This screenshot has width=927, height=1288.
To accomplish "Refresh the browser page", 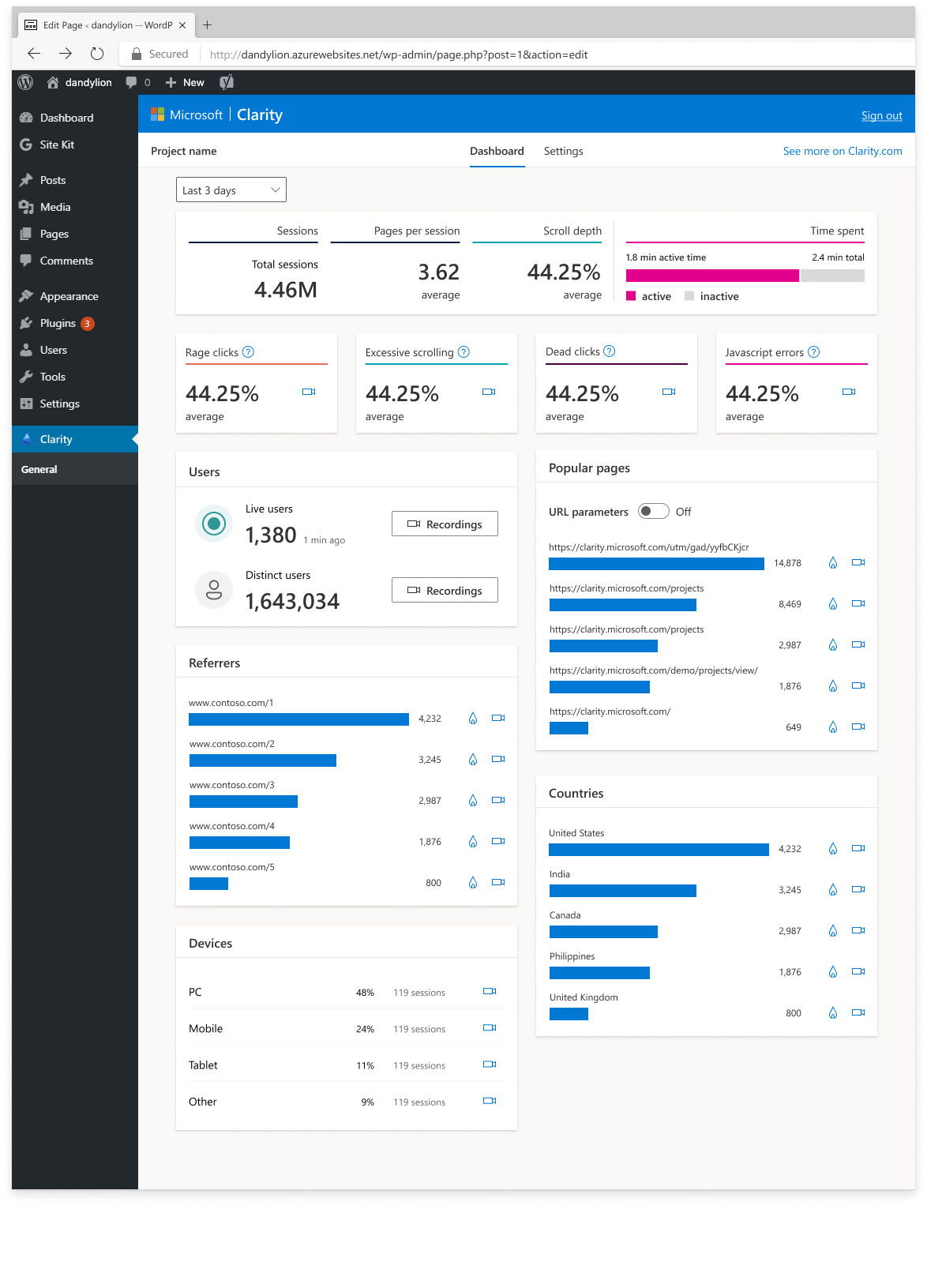I will (97, 54).
